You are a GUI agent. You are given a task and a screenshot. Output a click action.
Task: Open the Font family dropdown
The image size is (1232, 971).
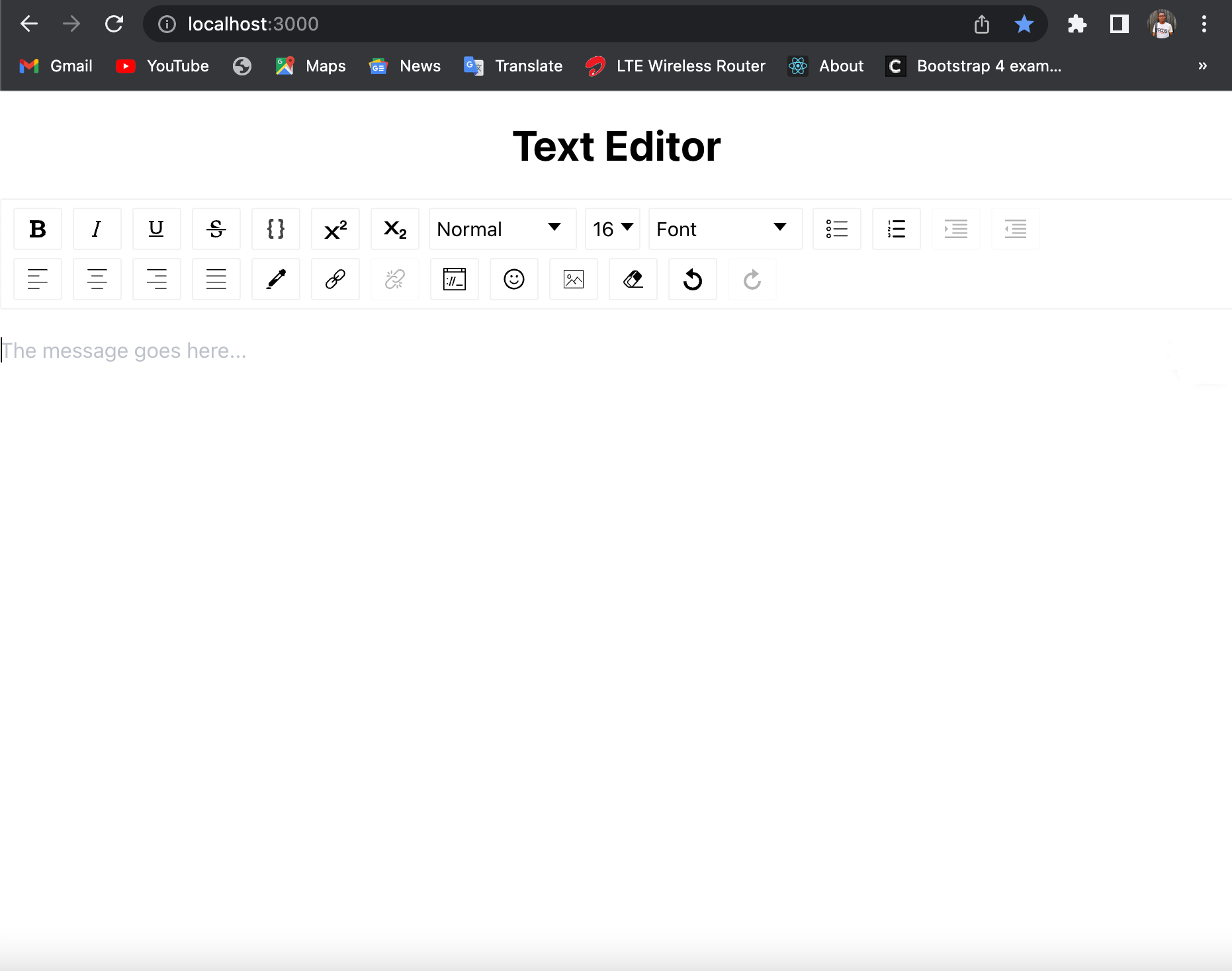pyautogui.click(x=725, y=229)
